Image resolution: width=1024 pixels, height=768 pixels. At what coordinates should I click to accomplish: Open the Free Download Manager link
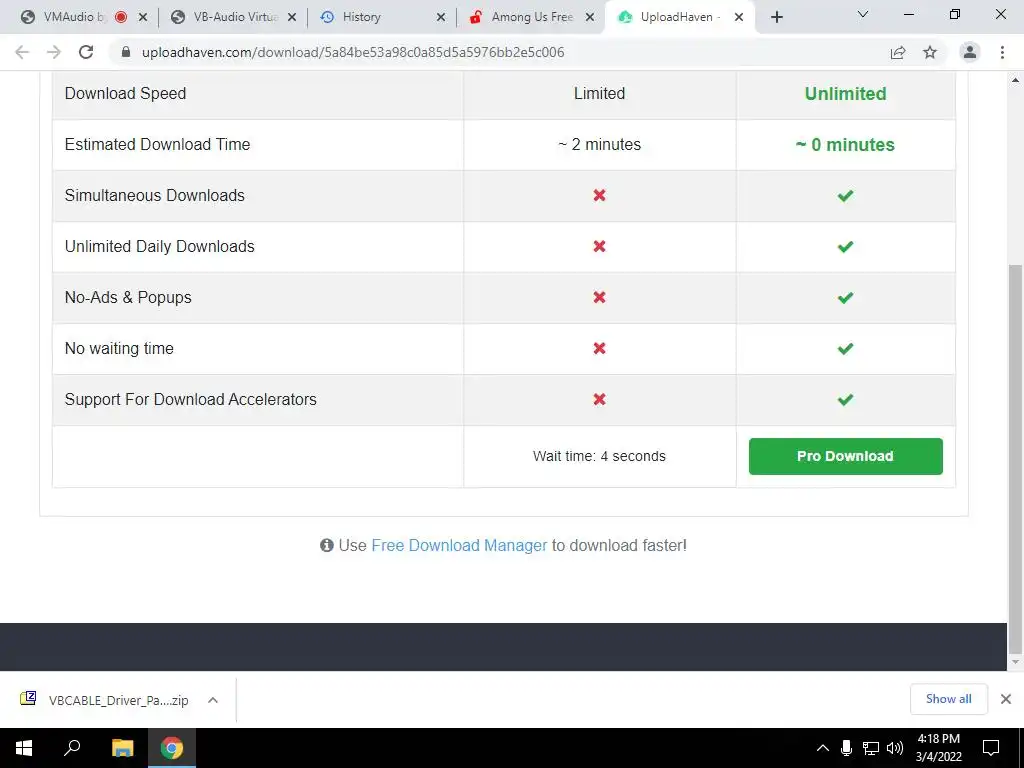click(459, 545)
